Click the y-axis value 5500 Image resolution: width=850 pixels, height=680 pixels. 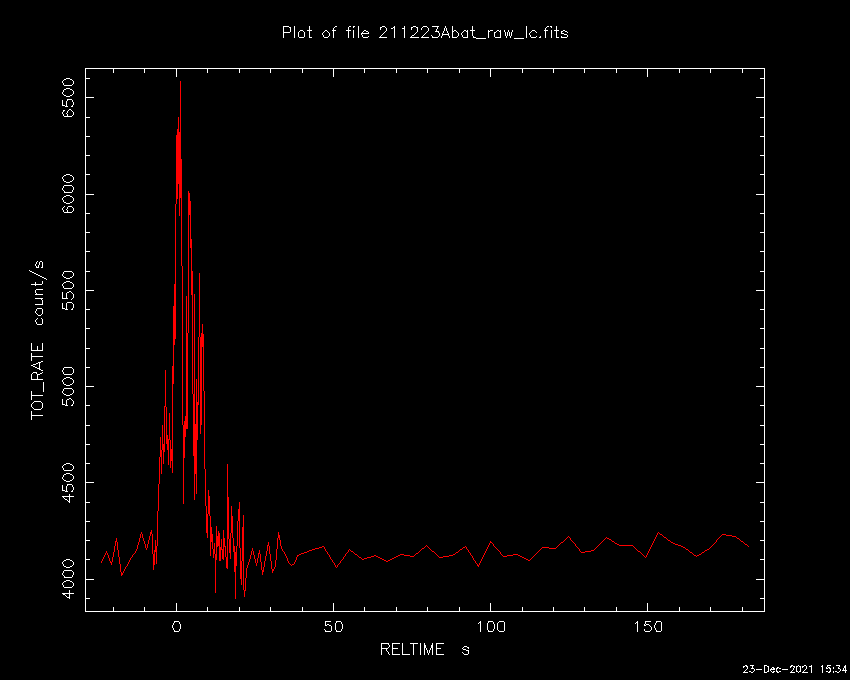(x=68, y=290)
